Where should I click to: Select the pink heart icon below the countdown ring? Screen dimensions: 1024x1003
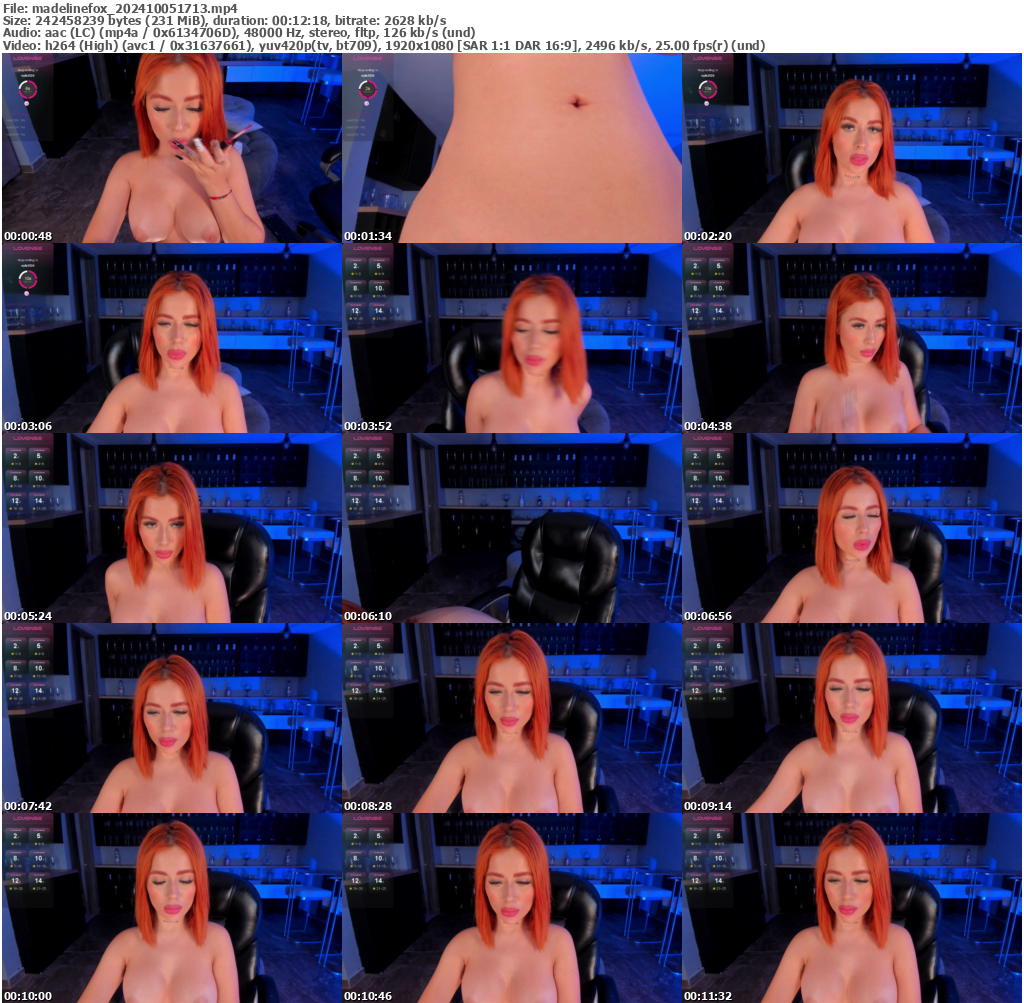coord(27,103)
